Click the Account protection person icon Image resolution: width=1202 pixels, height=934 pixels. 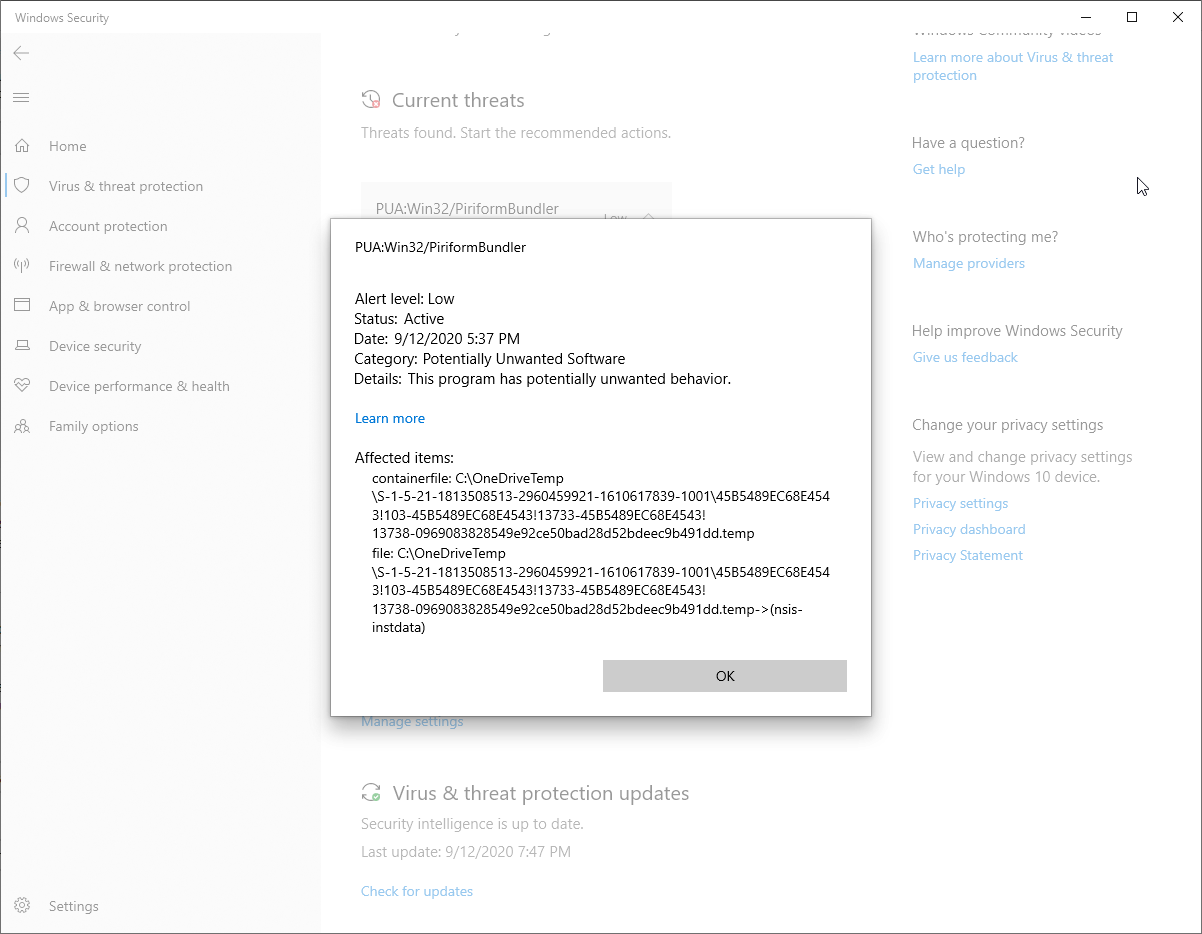[22, 226]
